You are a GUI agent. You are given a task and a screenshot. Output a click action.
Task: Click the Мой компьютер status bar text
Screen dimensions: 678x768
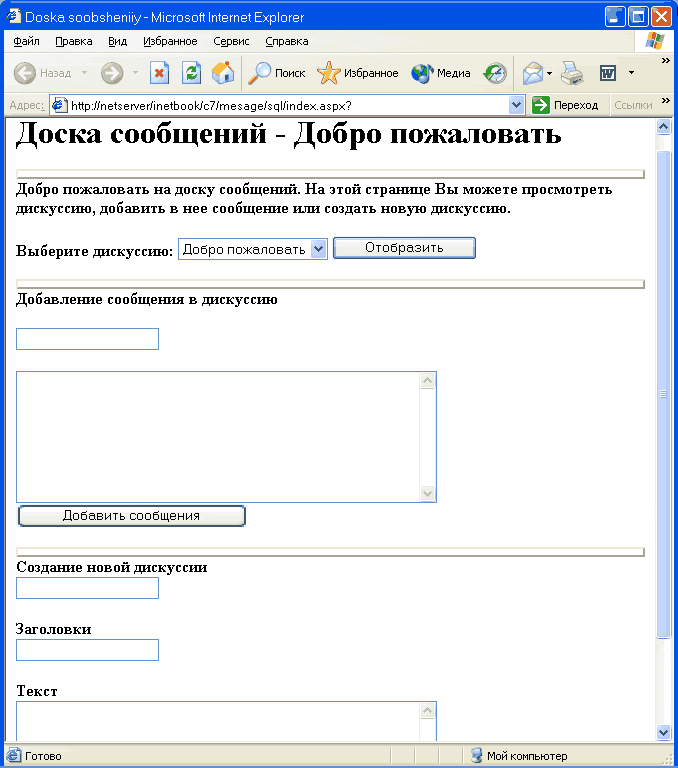point(527,756)
